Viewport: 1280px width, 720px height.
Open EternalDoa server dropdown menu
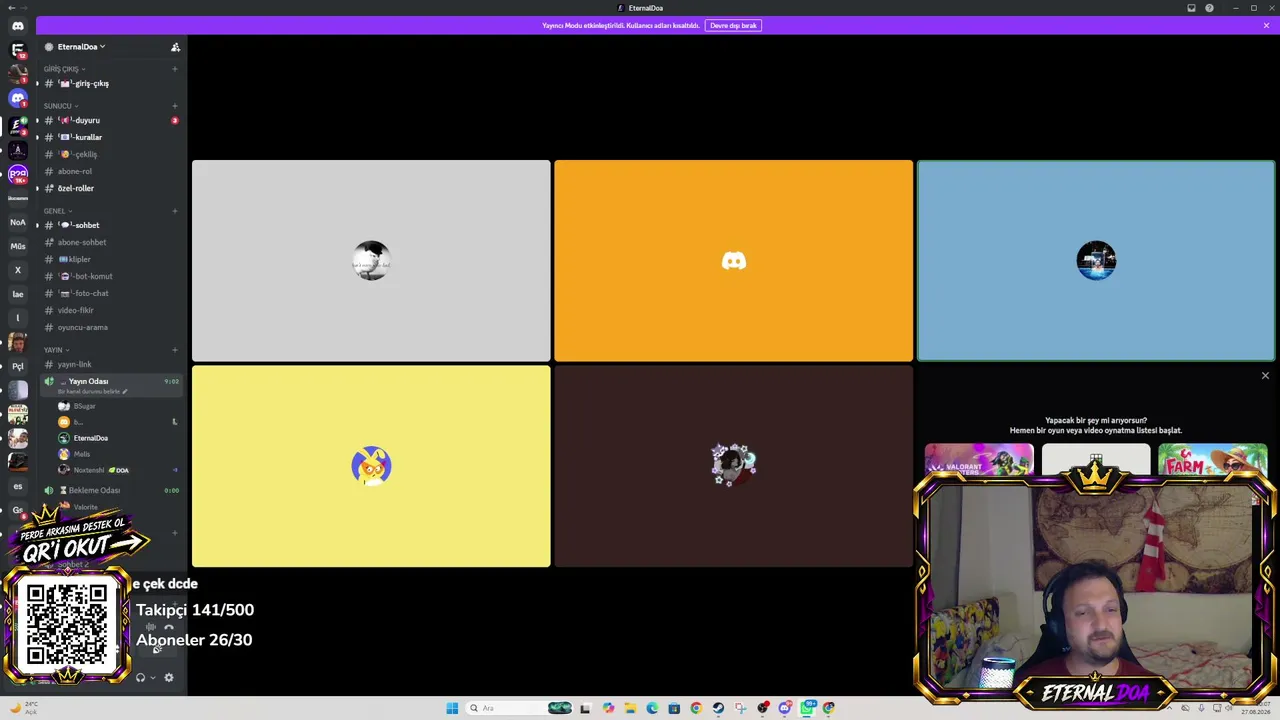click(x=81, y=47)
